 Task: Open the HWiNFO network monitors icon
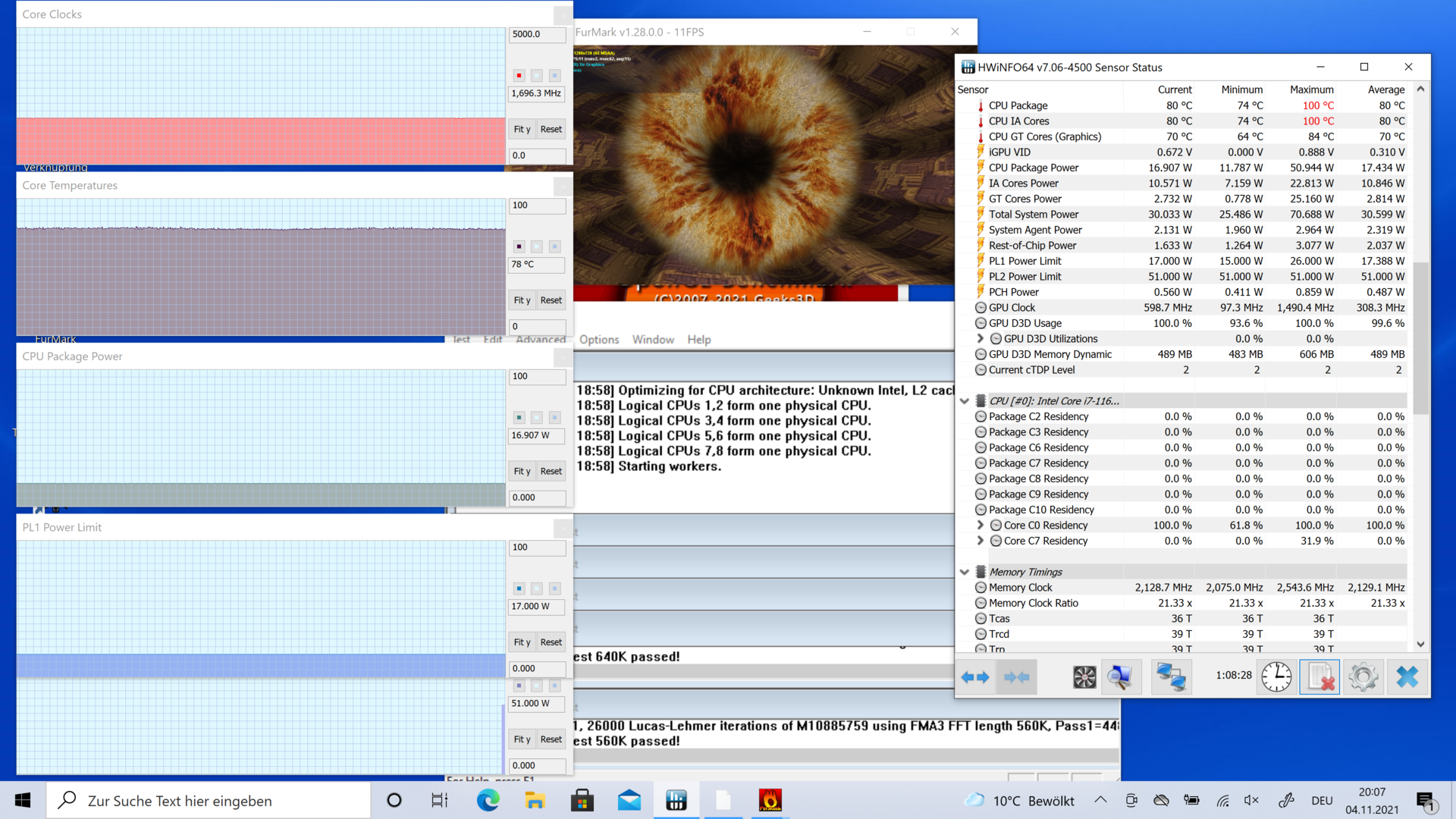click(1170, 677)
